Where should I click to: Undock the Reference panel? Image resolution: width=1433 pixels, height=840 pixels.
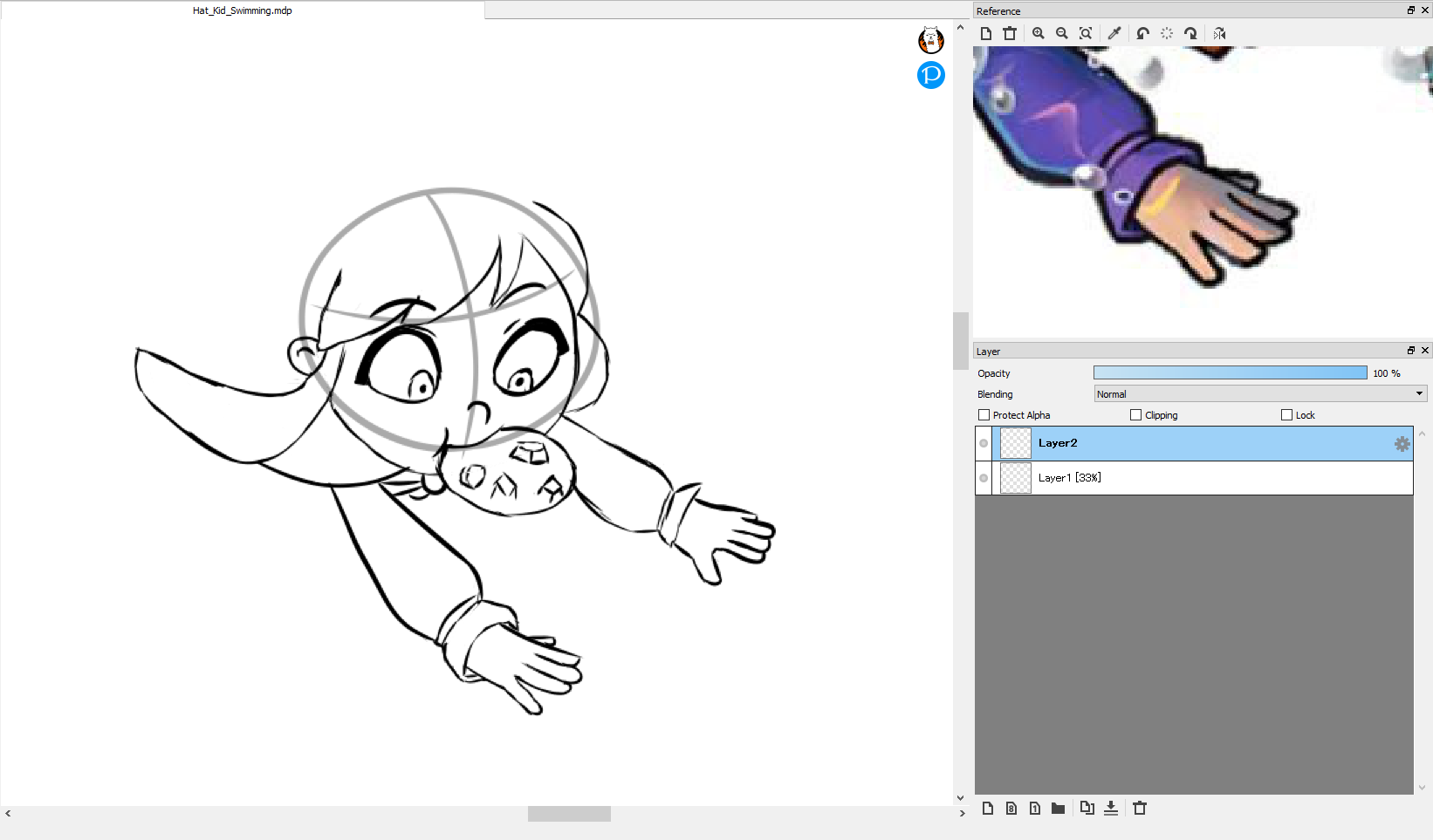click(1411, 10)
